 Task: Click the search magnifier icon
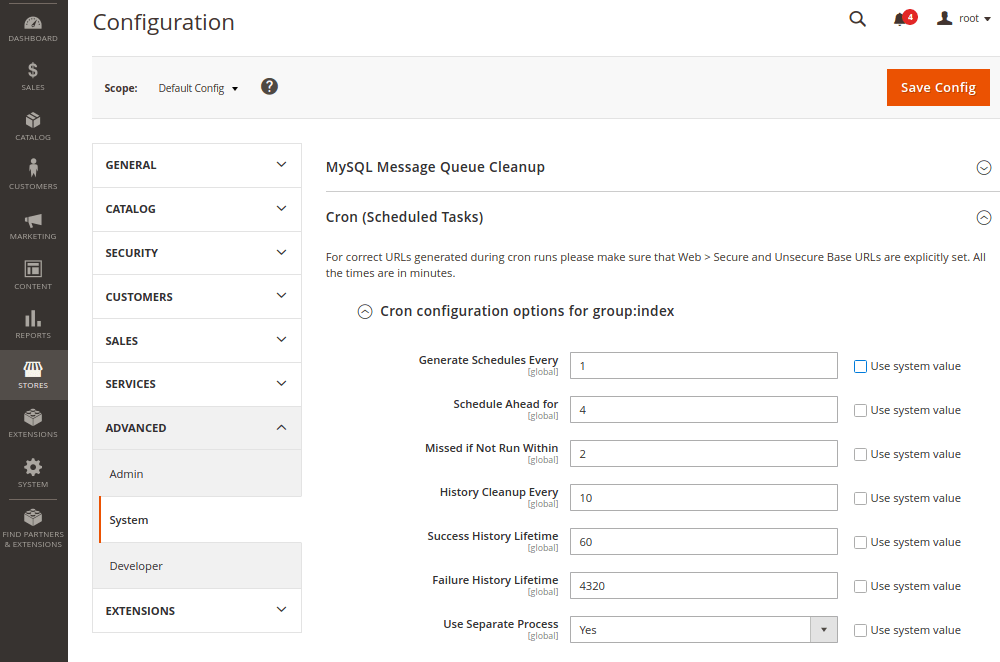click(x=857, y=19)
